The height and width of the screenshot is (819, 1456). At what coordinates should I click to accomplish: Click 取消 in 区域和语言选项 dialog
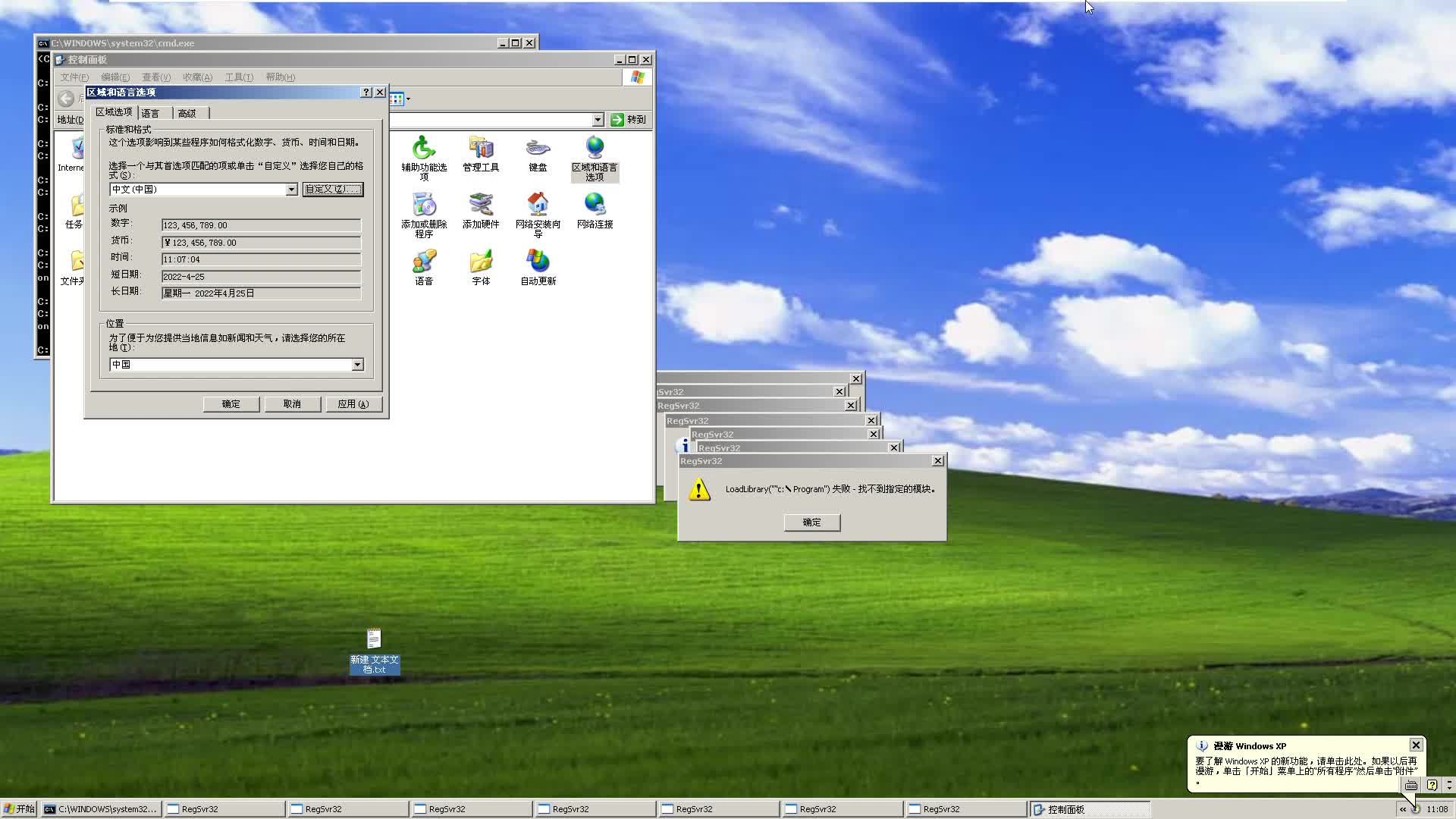pos(293,404)
